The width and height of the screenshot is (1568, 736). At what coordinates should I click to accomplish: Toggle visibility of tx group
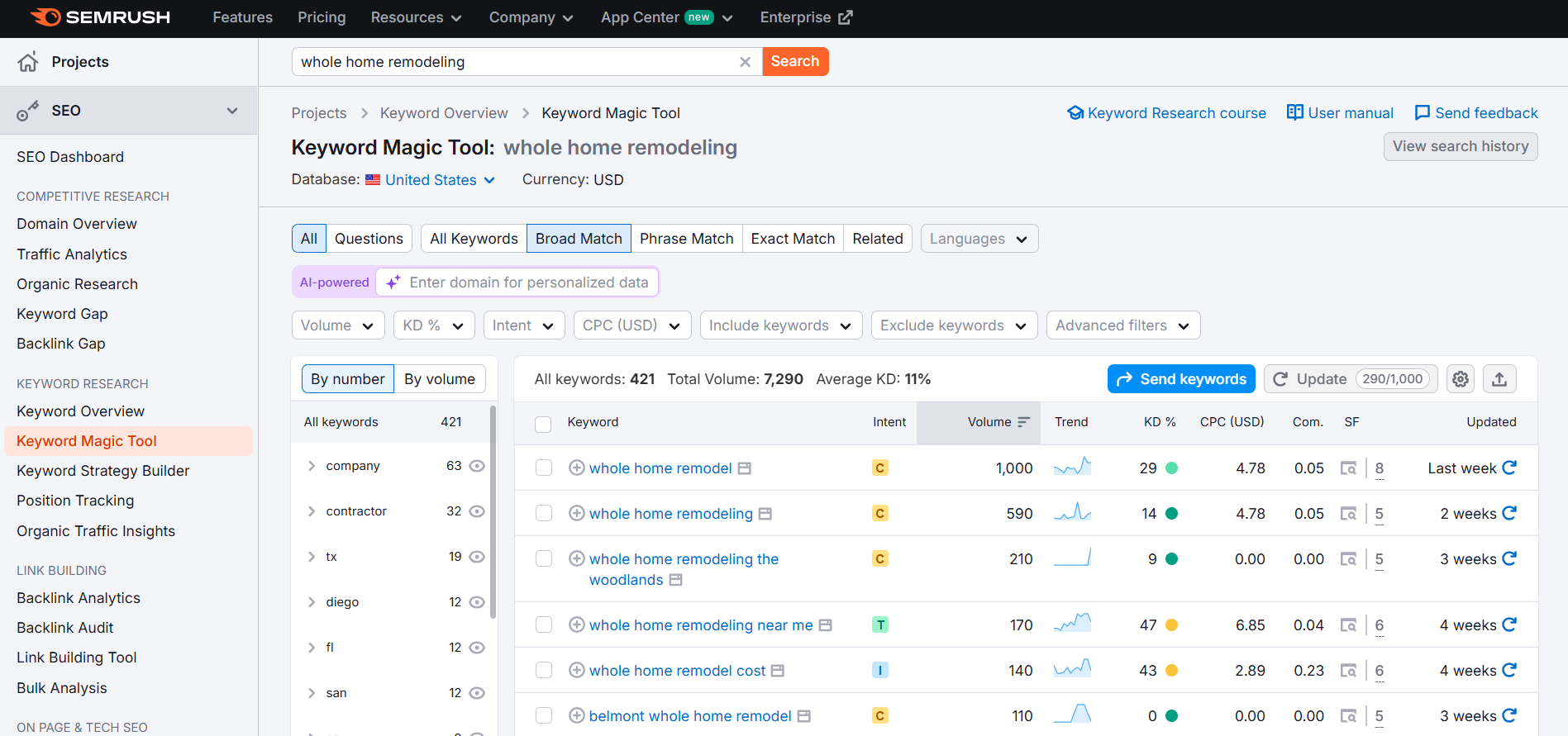477,557
